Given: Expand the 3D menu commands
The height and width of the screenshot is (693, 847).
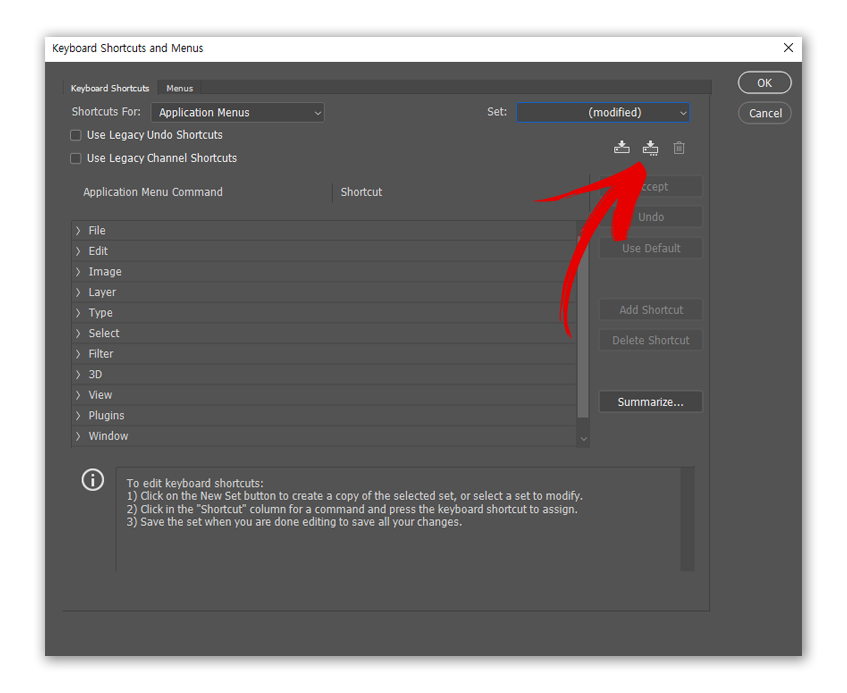Looking at the screenshot, I should click(x=78, y=374).
